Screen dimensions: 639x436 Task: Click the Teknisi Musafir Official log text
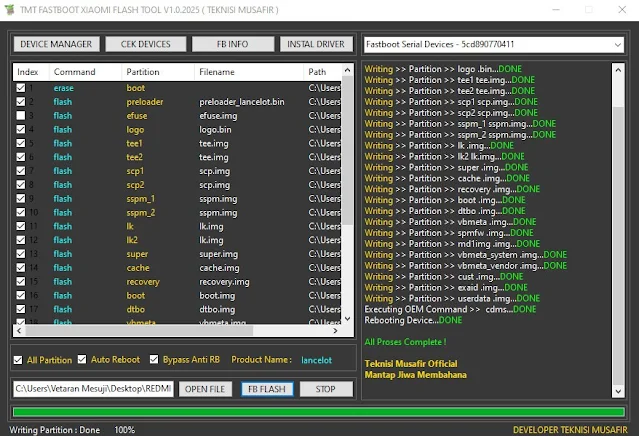point(411,363)
